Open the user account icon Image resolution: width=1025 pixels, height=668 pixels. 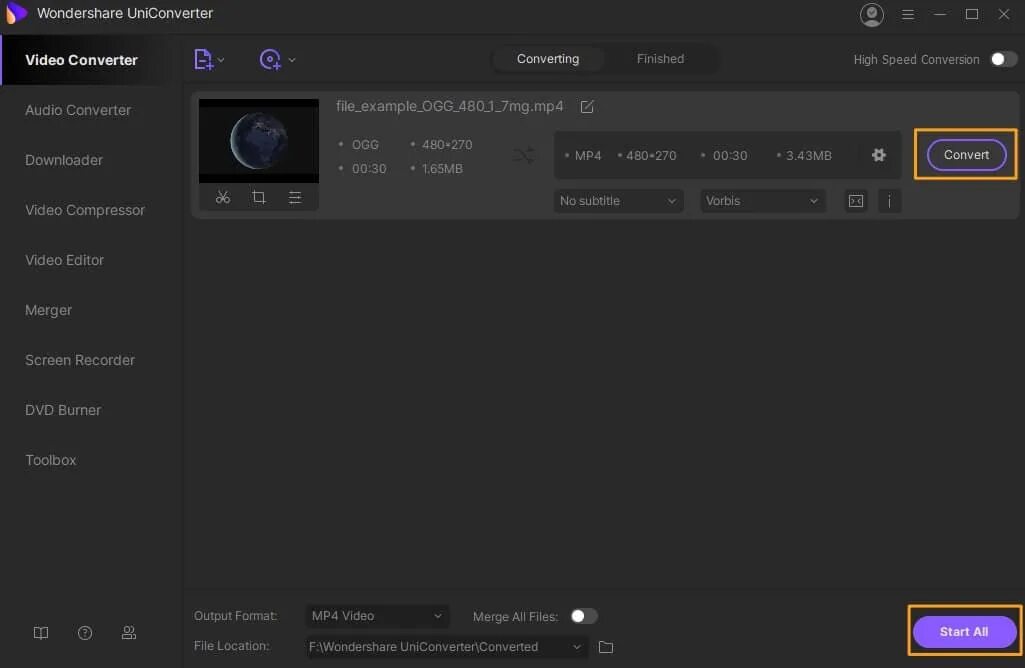pyautogui.click(x=871, y=14)
